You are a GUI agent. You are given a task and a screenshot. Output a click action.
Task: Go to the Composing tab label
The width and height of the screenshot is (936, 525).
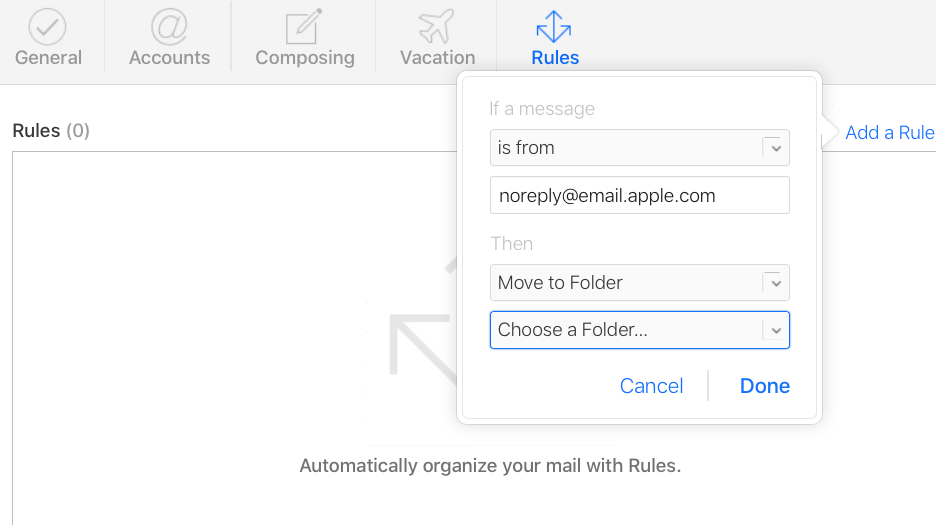pyautogui.click(x=304, y=58)
